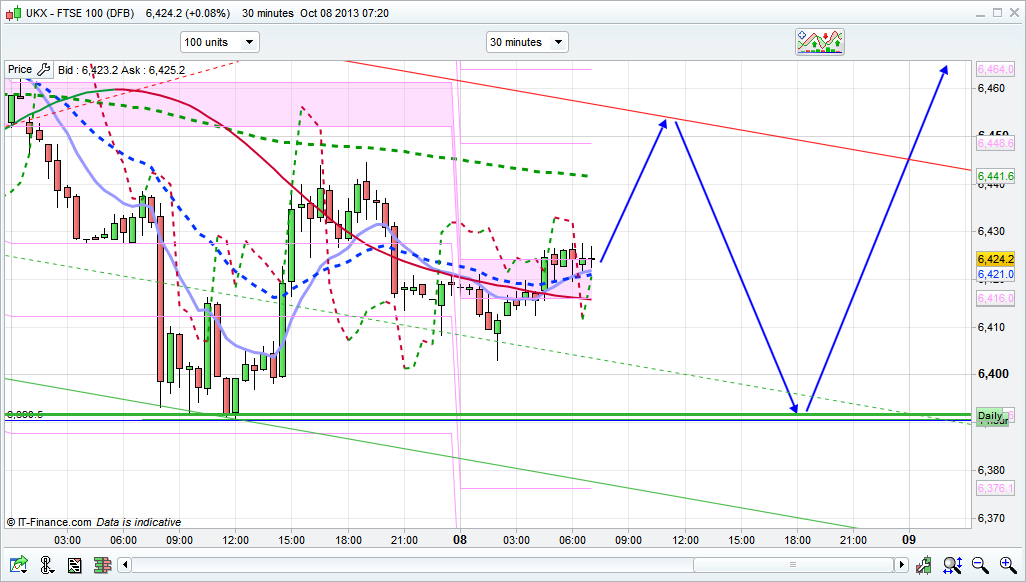Click the 6,424.2 current price tag
Viewport: 1026px width, 582px height.
point(994,259)
